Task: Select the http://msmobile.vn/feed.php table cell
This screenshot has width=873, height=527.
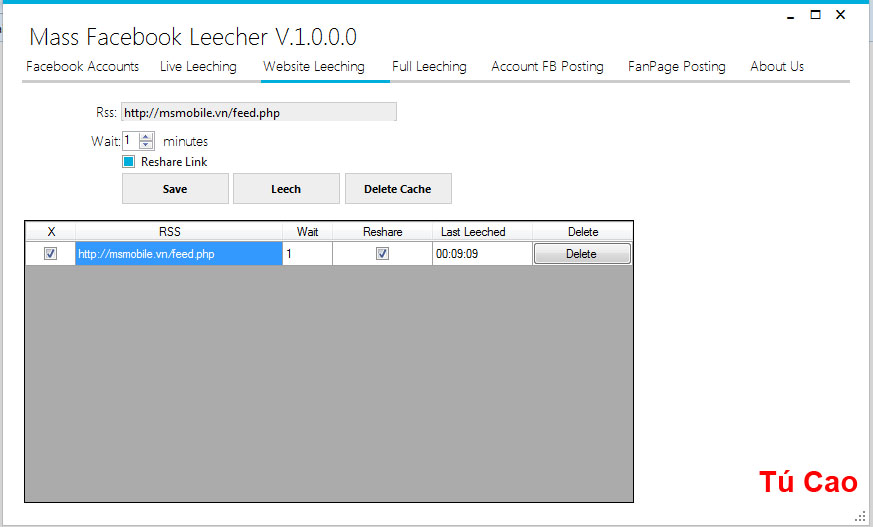Action: [179, 254]
